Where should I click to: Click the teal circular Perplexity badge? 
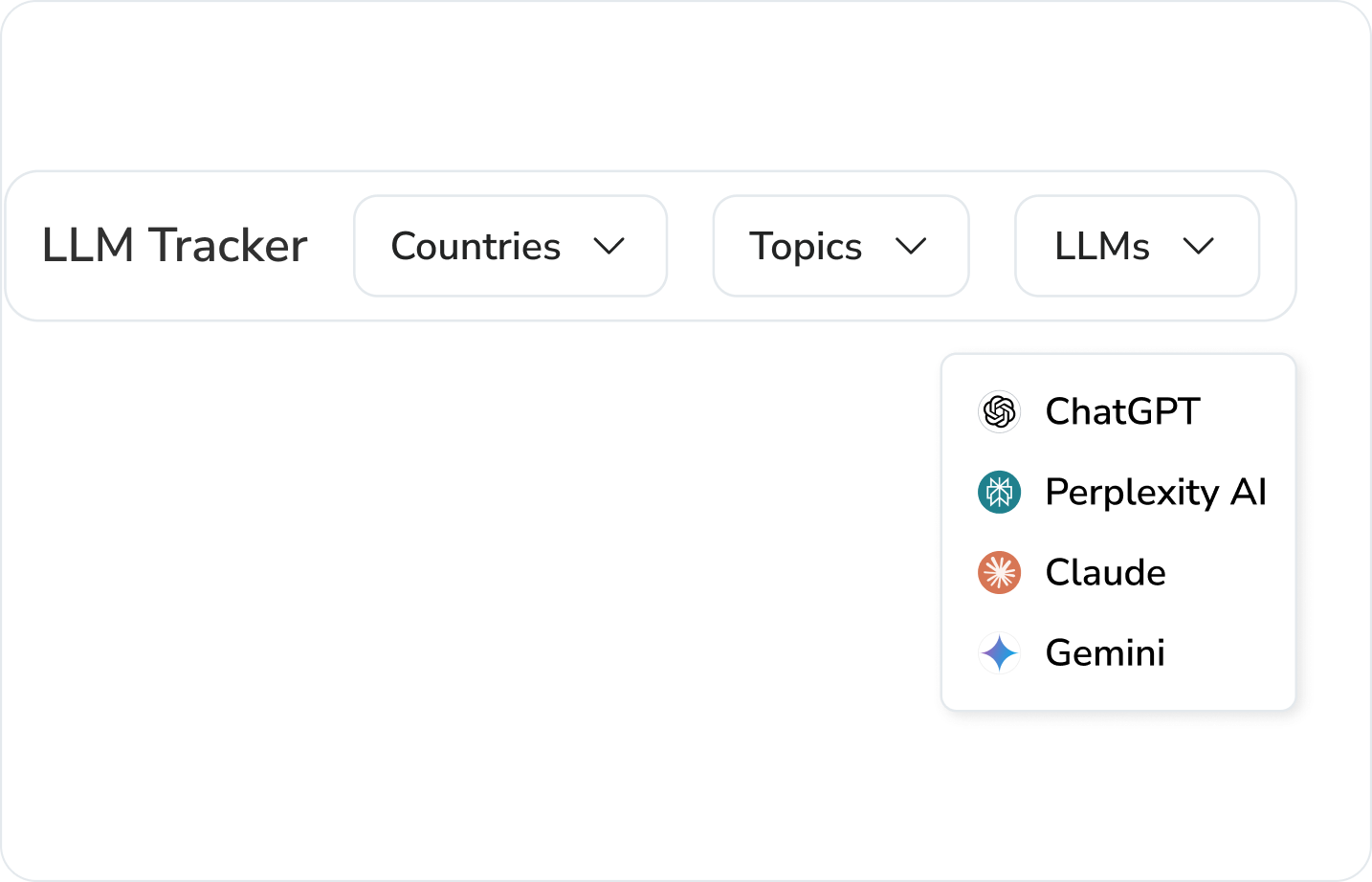999,492
